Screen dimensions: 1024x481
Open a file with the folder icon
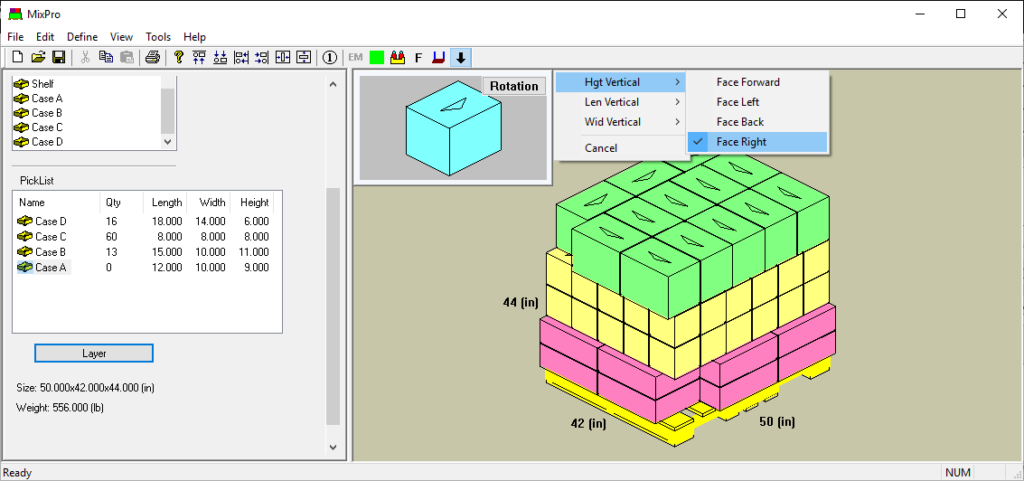[x=38, y=57]
